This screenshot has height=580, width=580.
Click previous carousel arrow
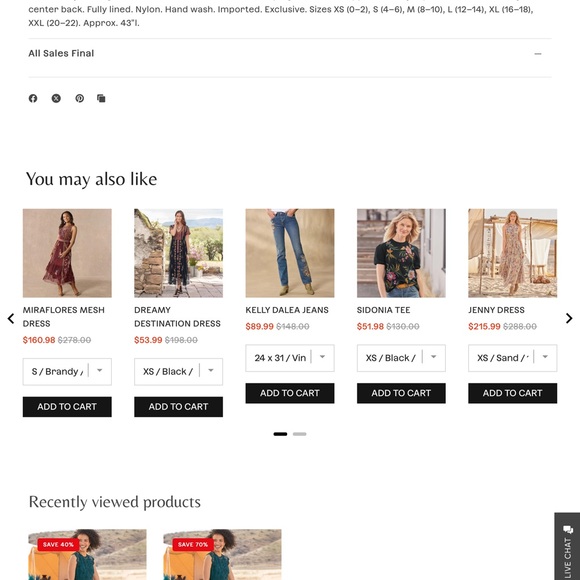point(11,318)
